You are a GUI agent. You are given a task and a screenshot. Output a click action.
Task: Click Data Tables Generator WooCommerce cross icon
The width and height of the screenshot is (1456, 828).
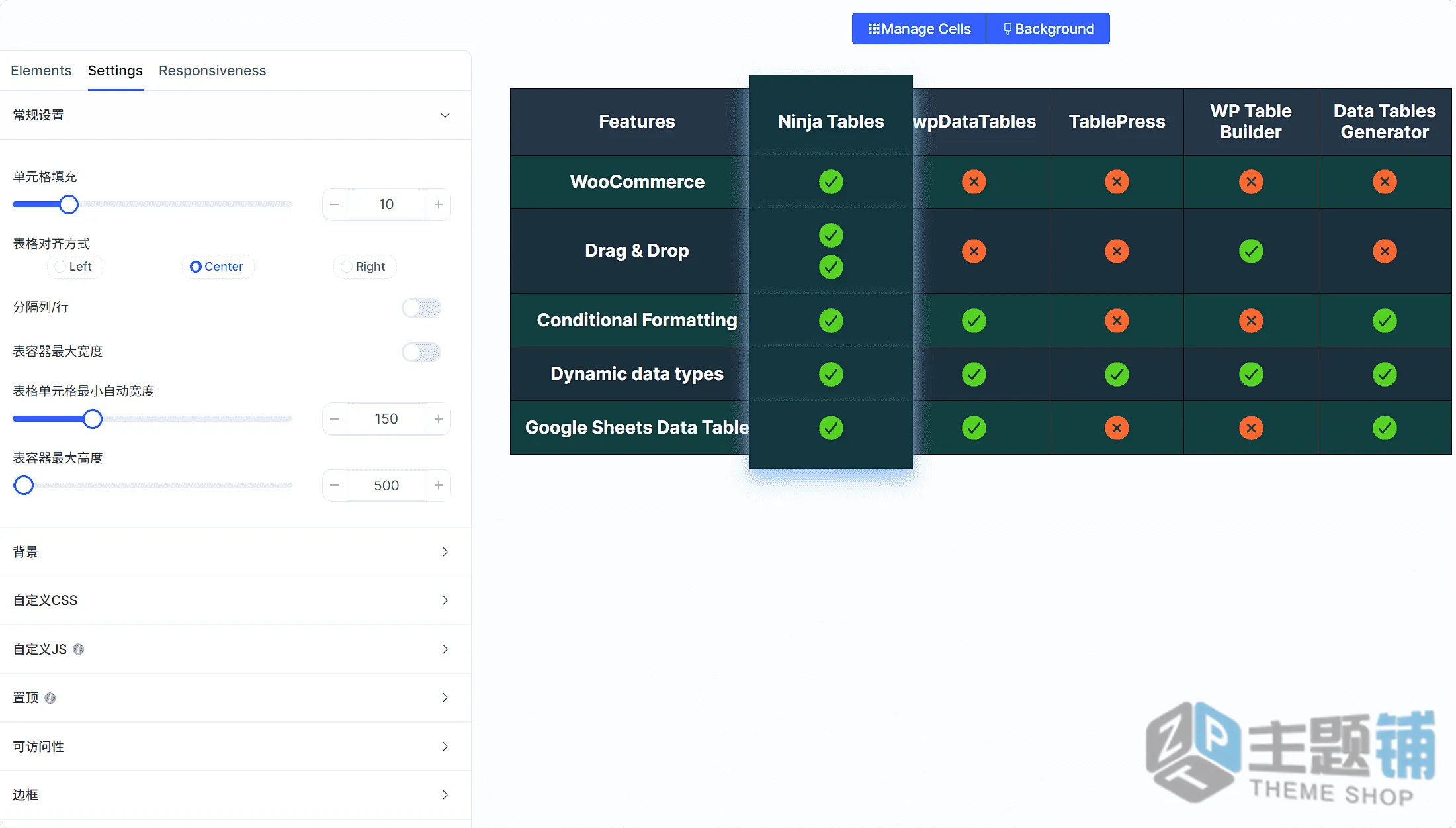click(x=1385, y=181)
